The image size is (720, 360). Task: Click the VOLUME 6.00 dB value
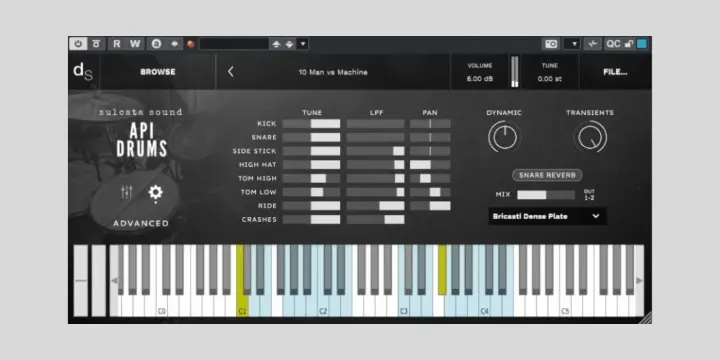[x=480, y=79]
